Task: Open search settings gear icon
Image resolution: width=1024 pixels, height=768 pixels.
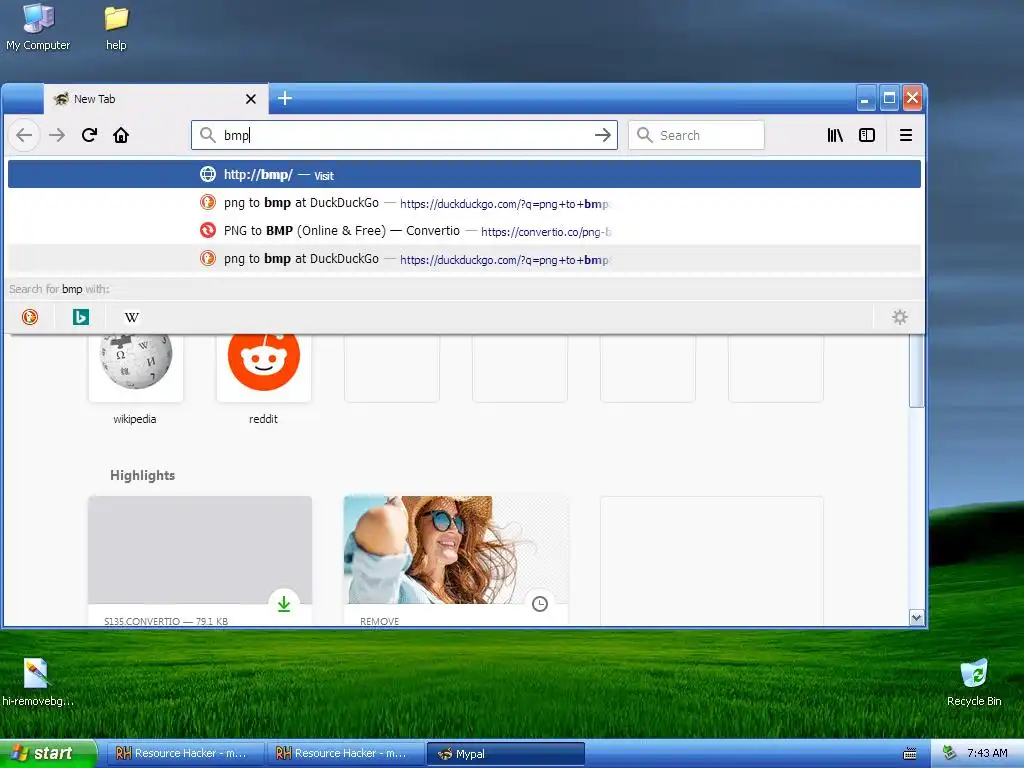Action: pyautogui.click(x=900, y=317)
